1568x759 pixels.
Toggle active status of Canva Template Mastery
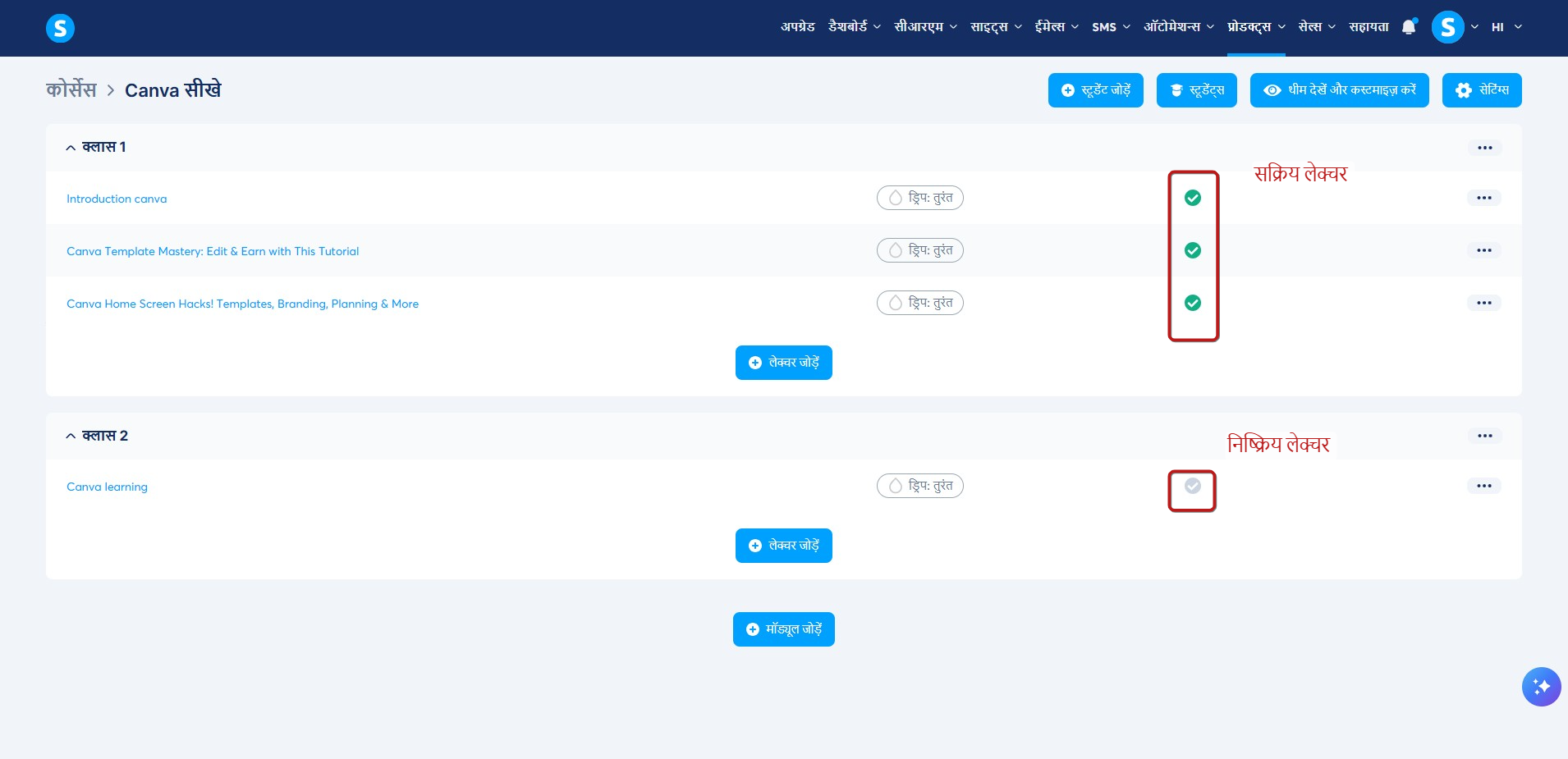point(1193,250)
